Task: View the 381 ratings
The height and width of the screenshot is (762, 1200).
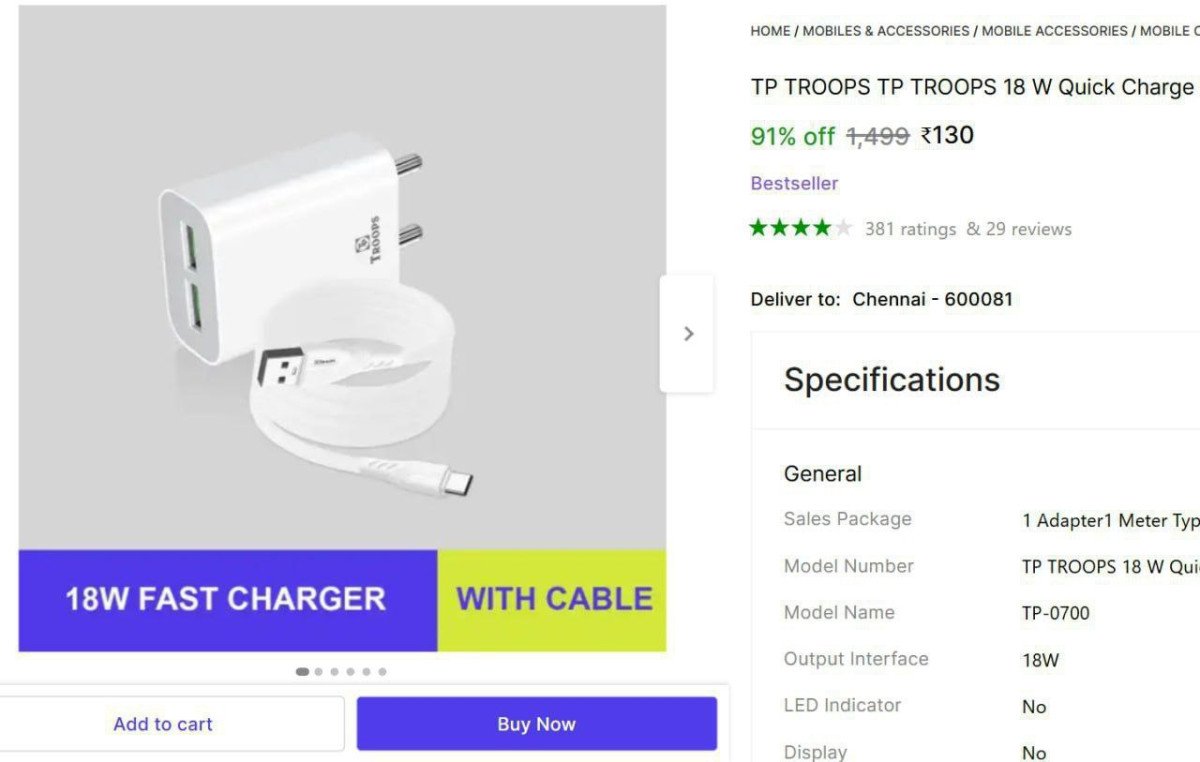Action: 910,229
